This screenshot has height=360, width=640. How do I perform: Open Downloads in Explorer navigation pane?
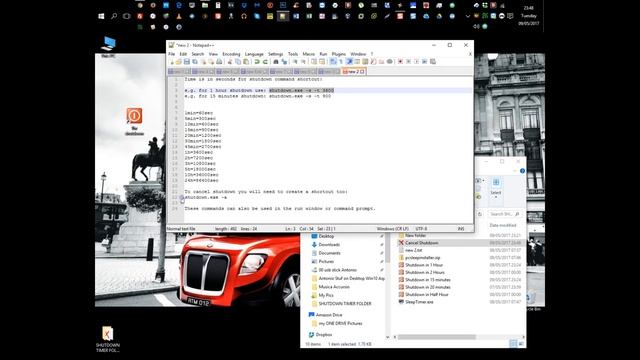point(329,244)
